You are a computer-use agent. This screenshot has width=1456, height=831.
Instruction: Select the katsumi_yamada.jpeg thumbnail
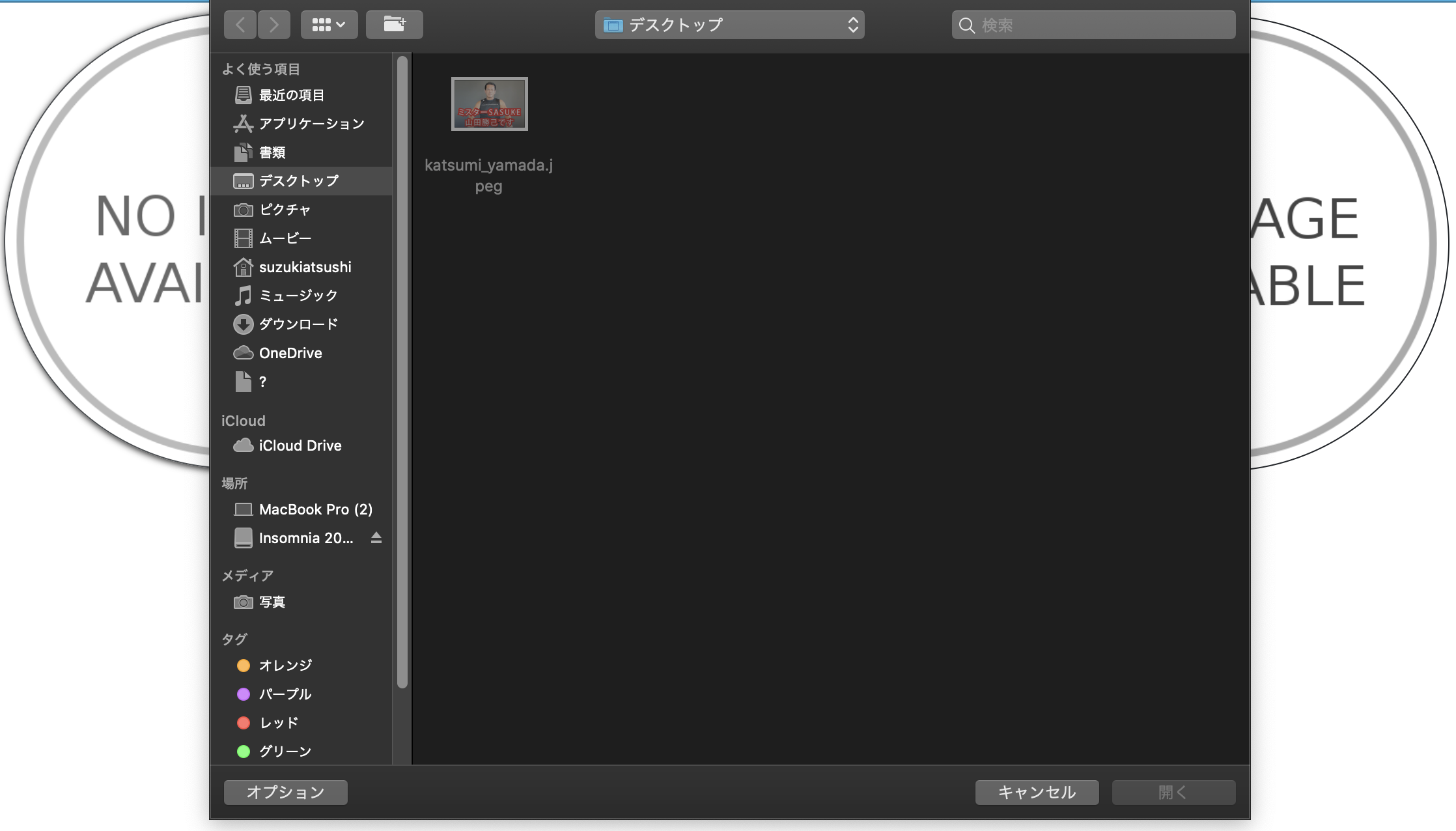coord(490,104)
